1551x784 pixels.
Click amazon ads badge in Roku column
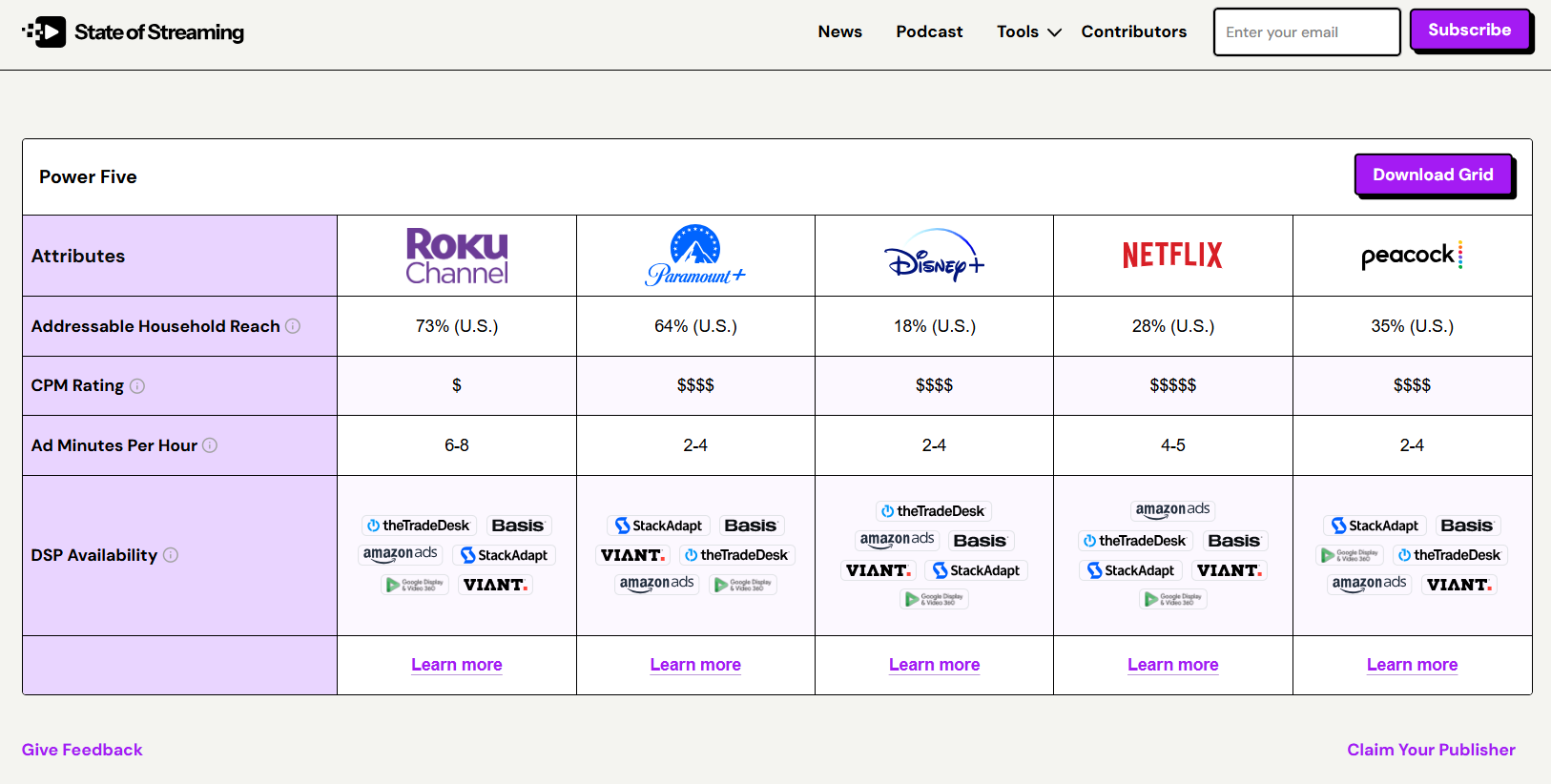401,554
